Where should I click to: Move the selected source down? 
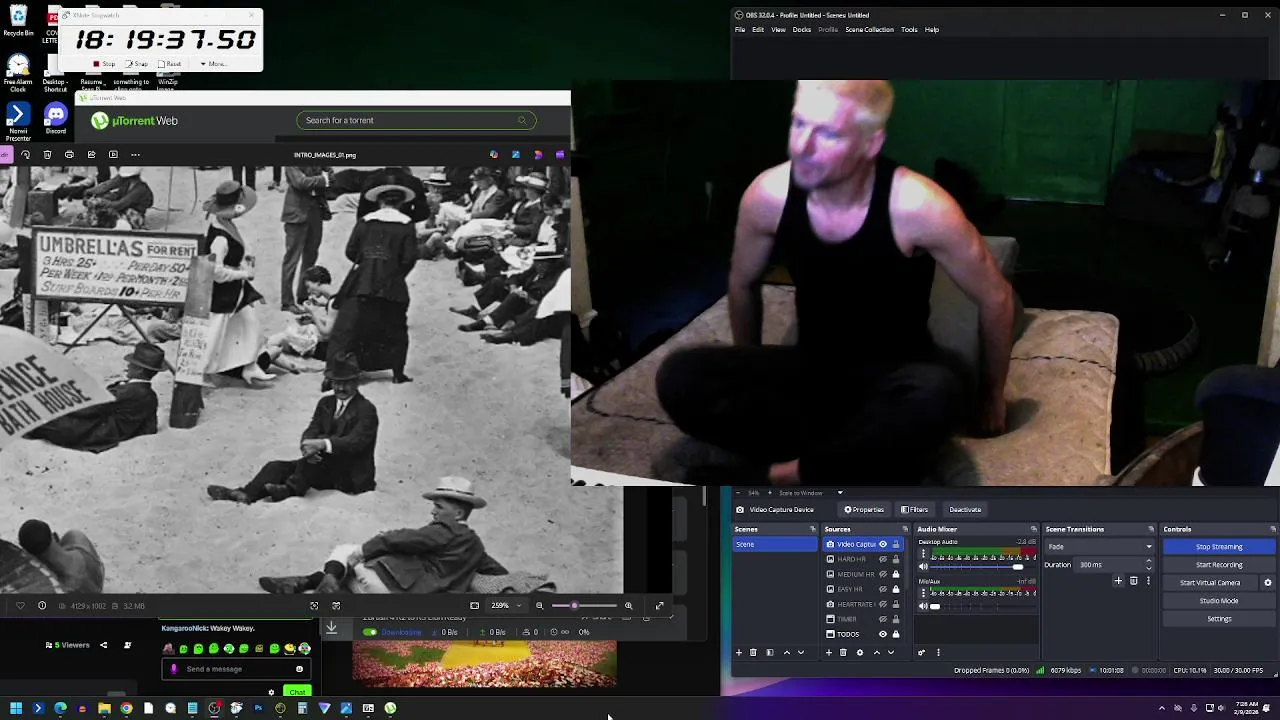click(891, 652)
